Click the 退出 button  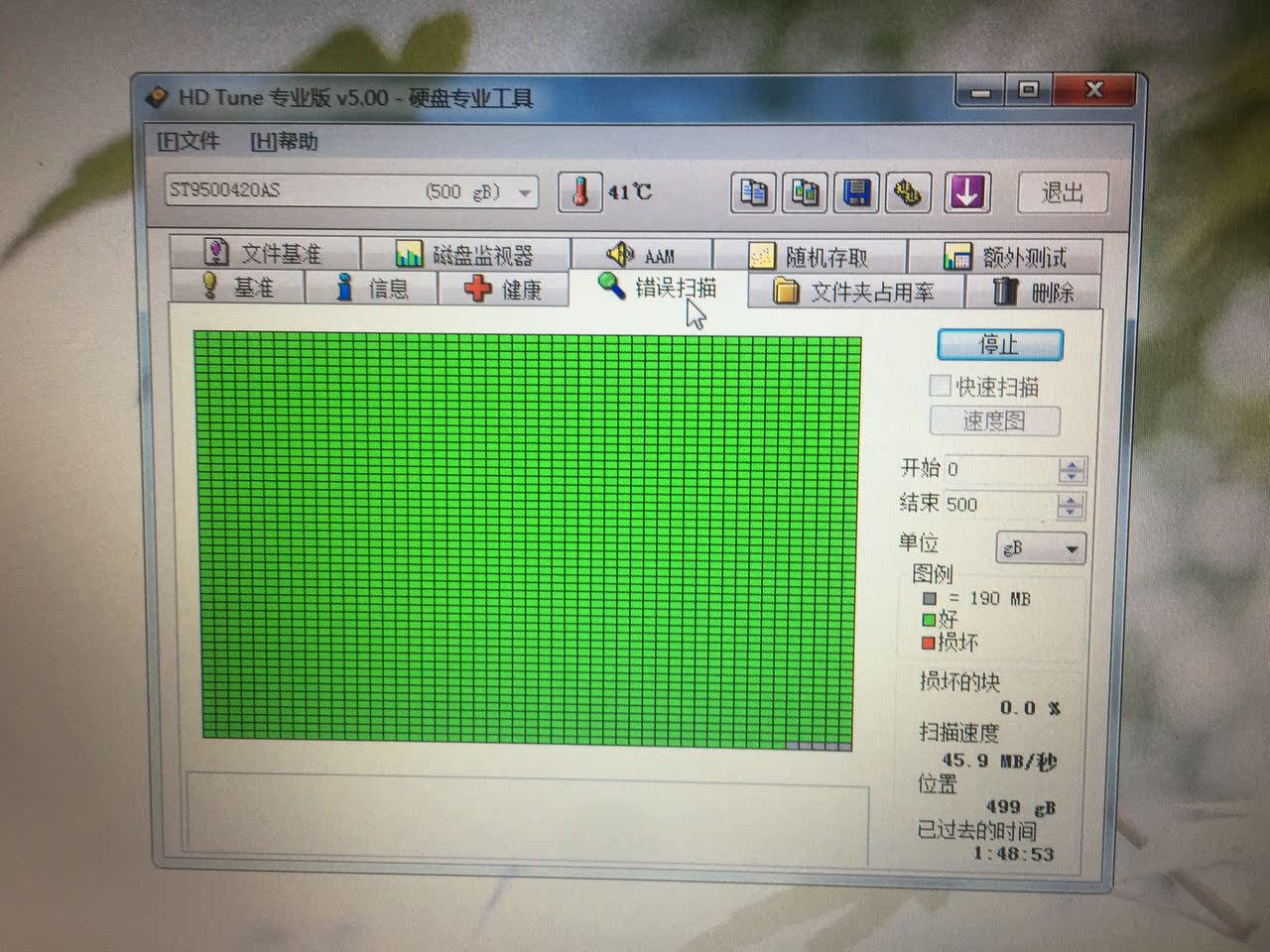(x=1062, y=192)
